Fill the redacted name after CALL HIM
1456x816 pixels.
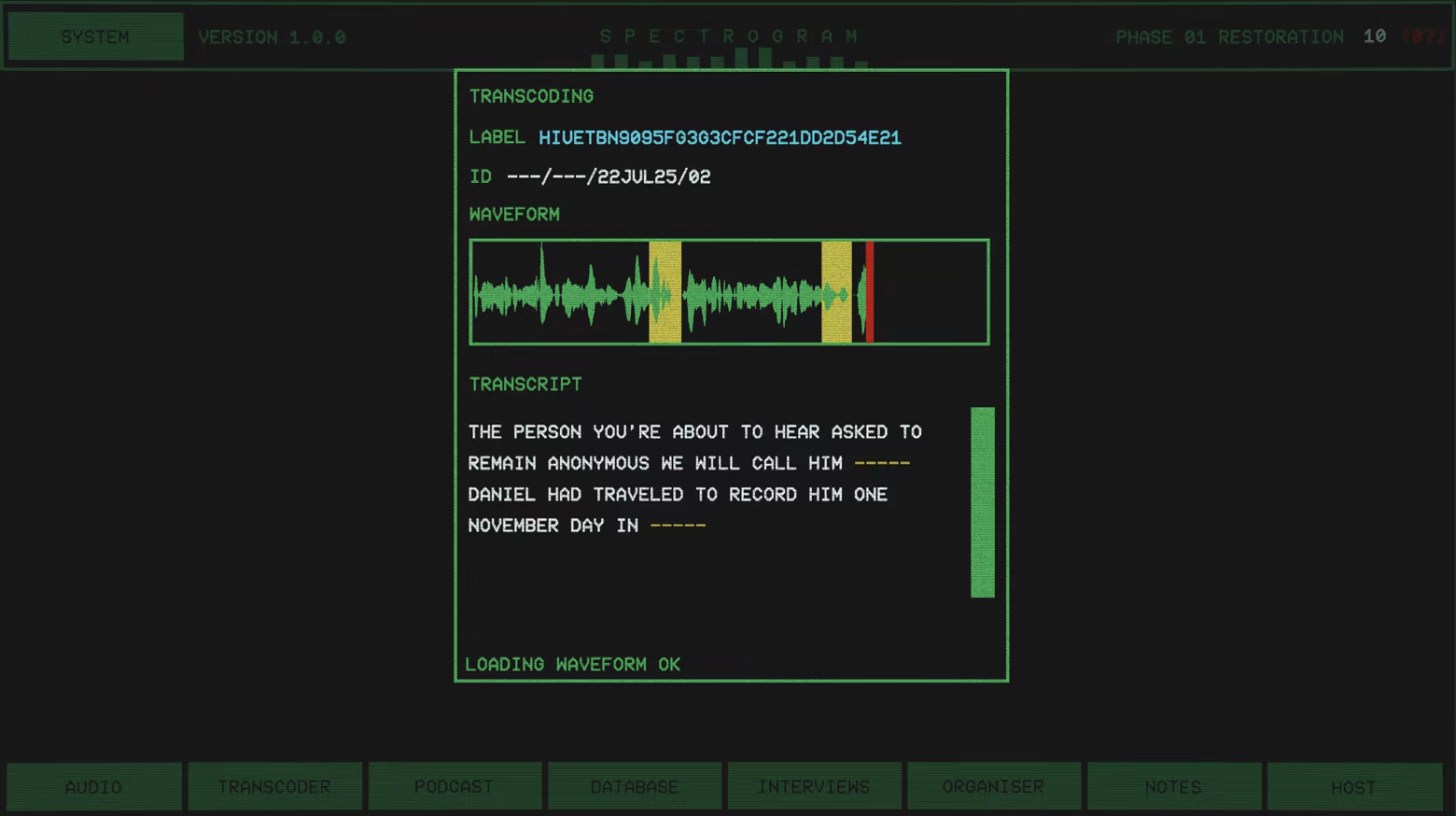pyautogui.click(x=882, y=463)
